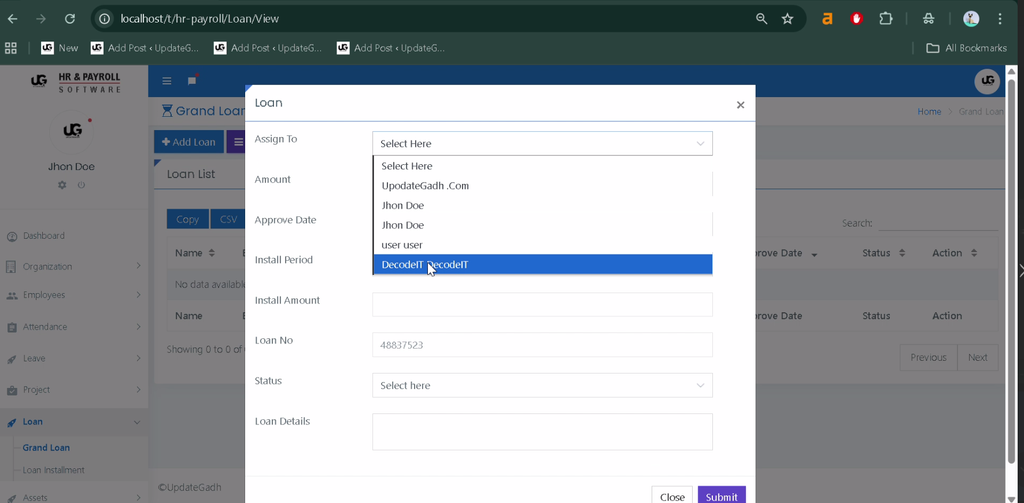Open the red shield extension icon

[857, 19]
